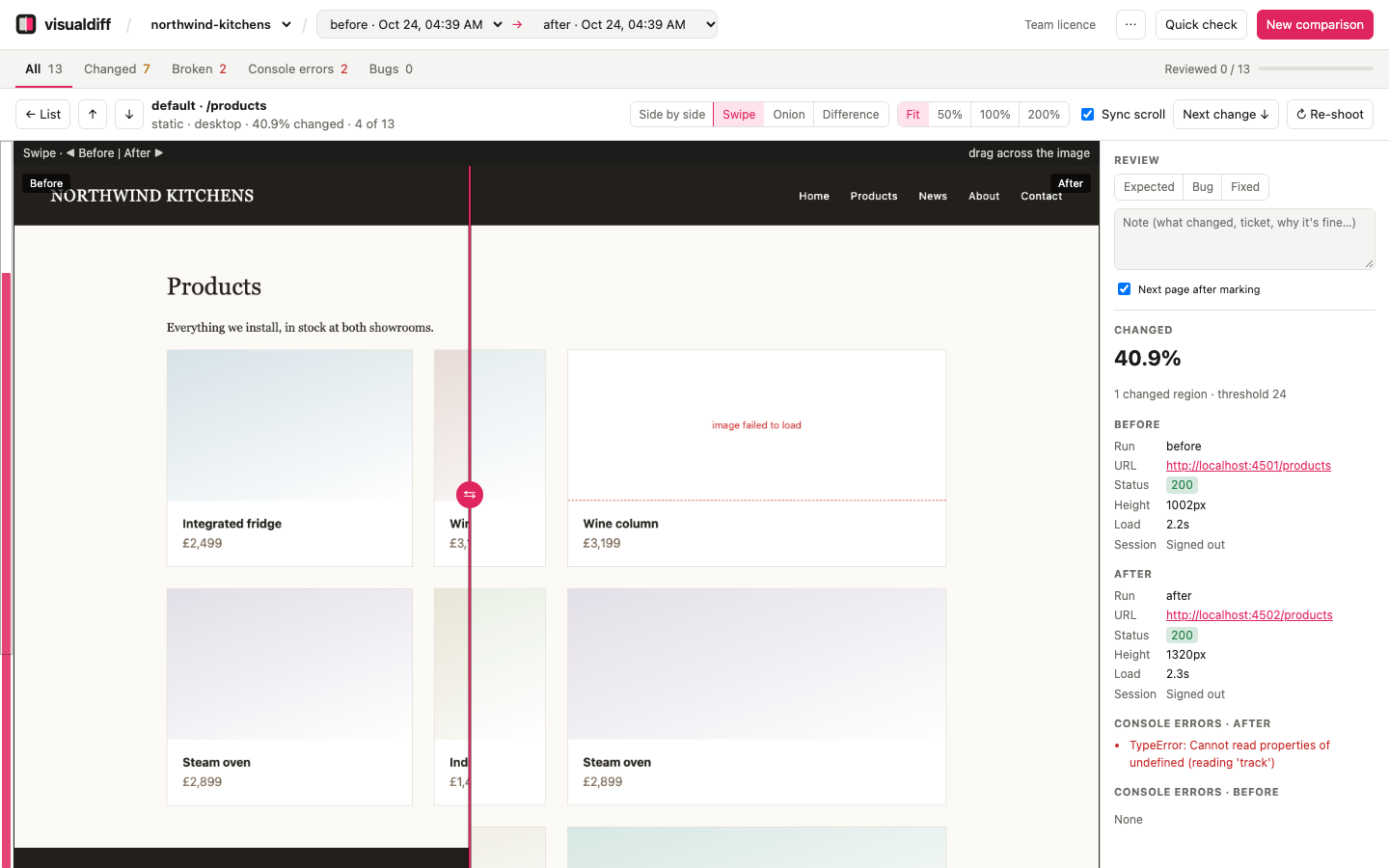The image size is (1389, 868).
Task: Click the Re-shoot button
Action: tap(1329, 114)
